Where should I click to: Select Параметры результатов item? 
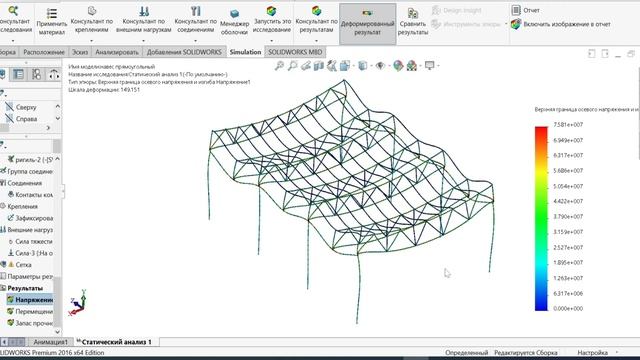pos(27,276)
